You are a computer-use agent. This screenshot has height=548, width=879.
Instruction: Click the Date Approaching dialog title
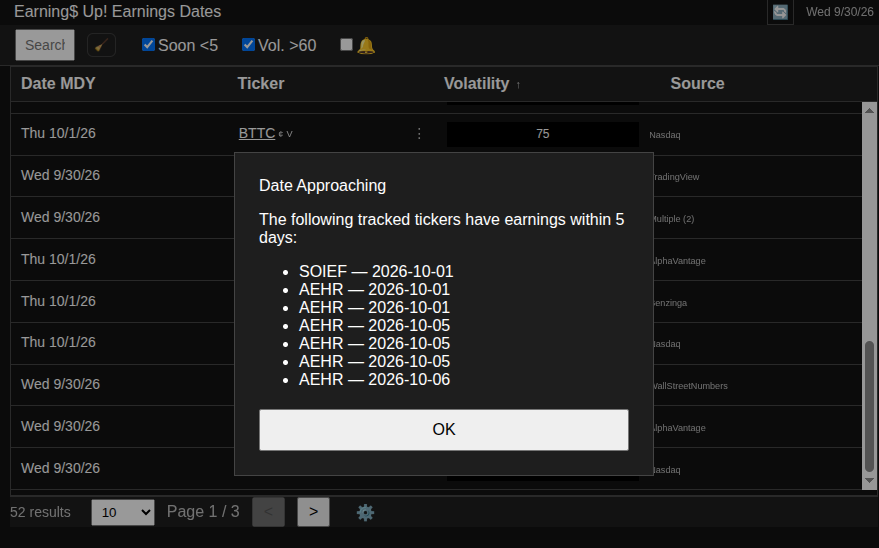[x=322, y=185]
